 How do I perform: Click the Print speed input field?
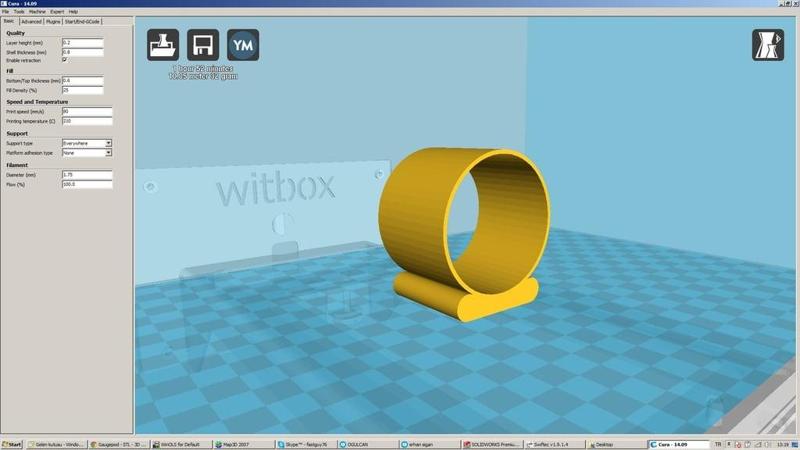[87, 111]
